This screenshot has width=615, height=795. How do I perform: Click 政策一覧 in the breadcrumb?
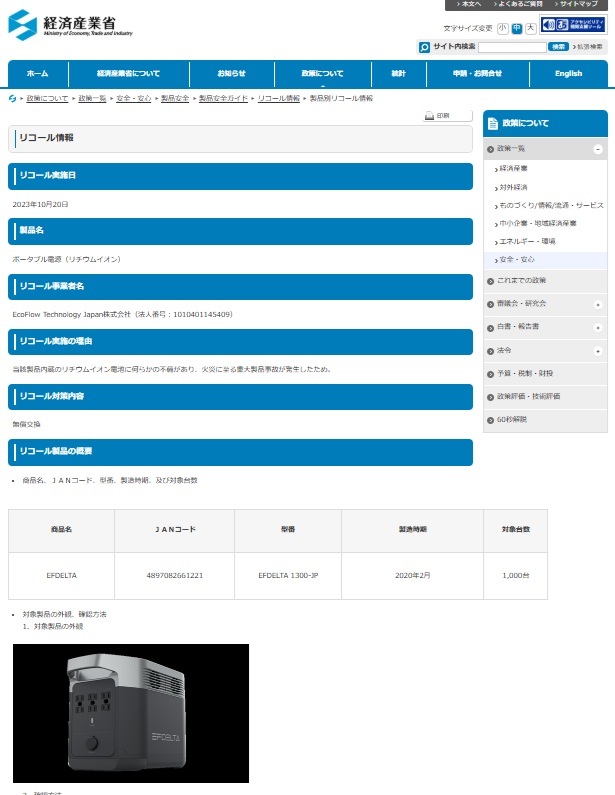92,98
